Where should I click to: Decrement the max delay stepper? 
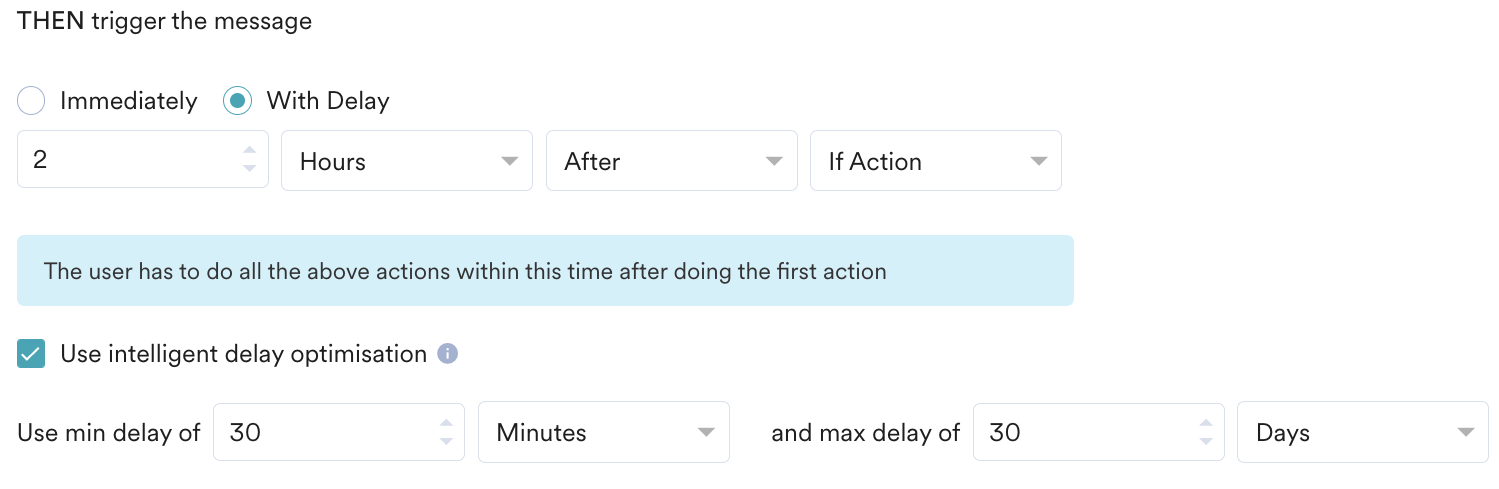pyautogui.click(x=1206, y=441)
